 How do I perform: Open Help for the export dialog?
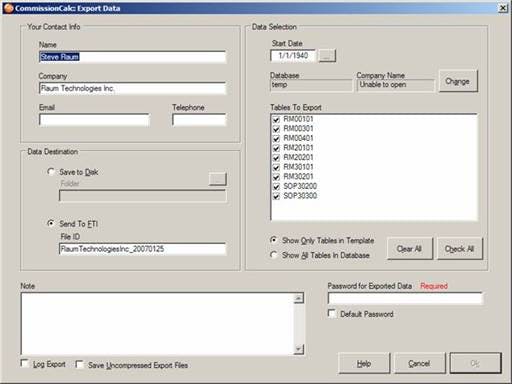(364, 363)
